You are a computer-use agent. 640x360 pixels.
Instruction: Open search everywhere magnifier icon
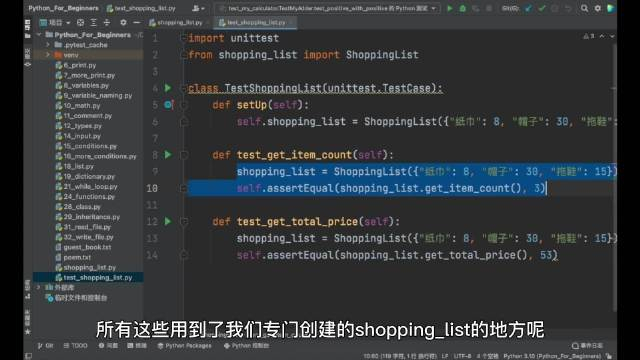(x=584, y=8)
